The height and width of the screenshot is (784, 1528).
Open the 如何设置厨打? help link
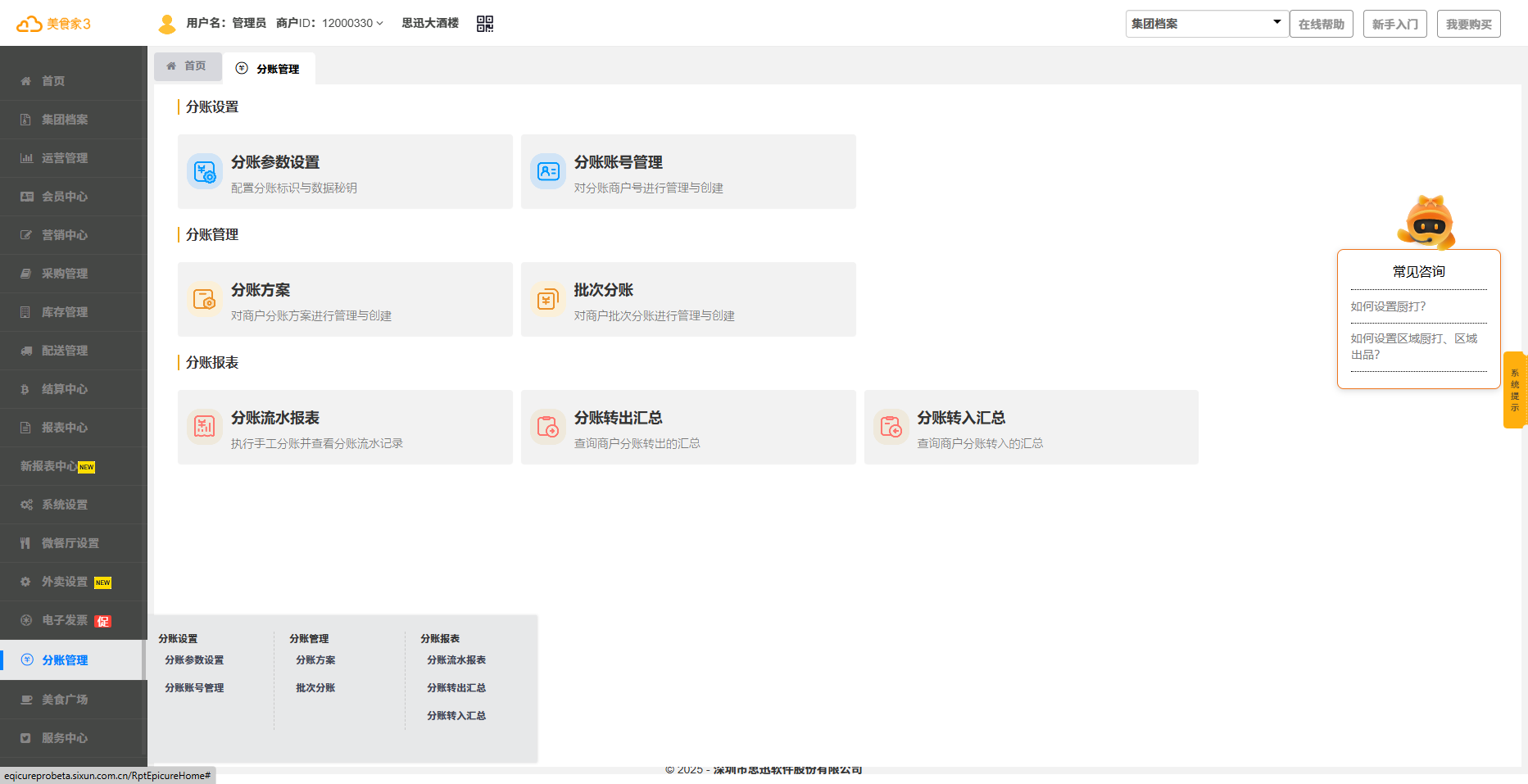point(1388,306)
